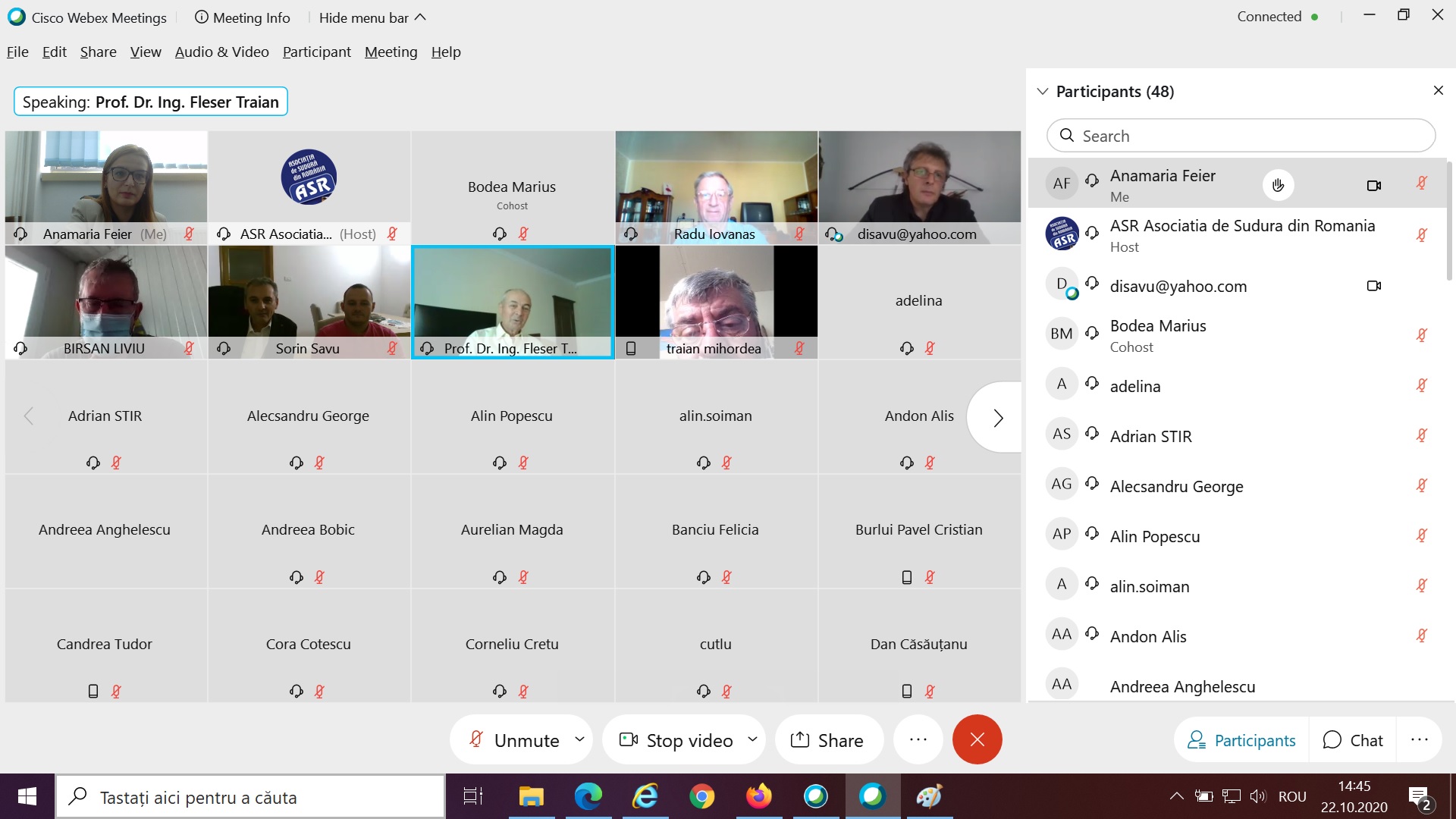
Task: Toggle the Stop video button
Action: [677, 739]
